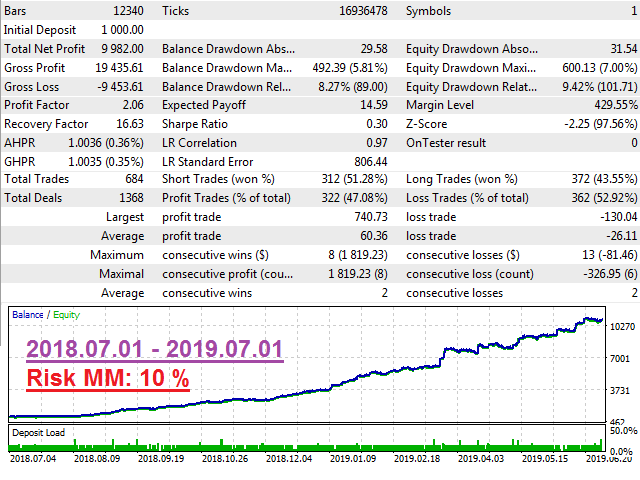The width and height of the screenshot is (640, 480).
Task: Click the Gross Loss value
Action: tap(118, 86)
